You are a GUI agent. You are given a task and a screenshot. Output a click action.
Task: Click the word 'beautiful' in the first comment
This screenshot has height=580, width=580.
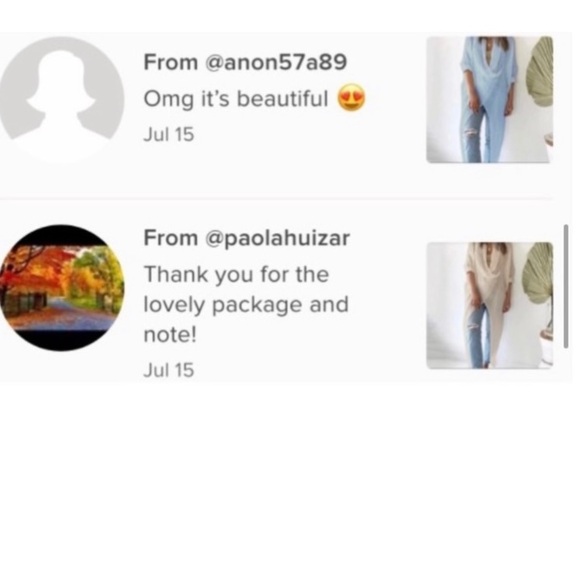282,98
